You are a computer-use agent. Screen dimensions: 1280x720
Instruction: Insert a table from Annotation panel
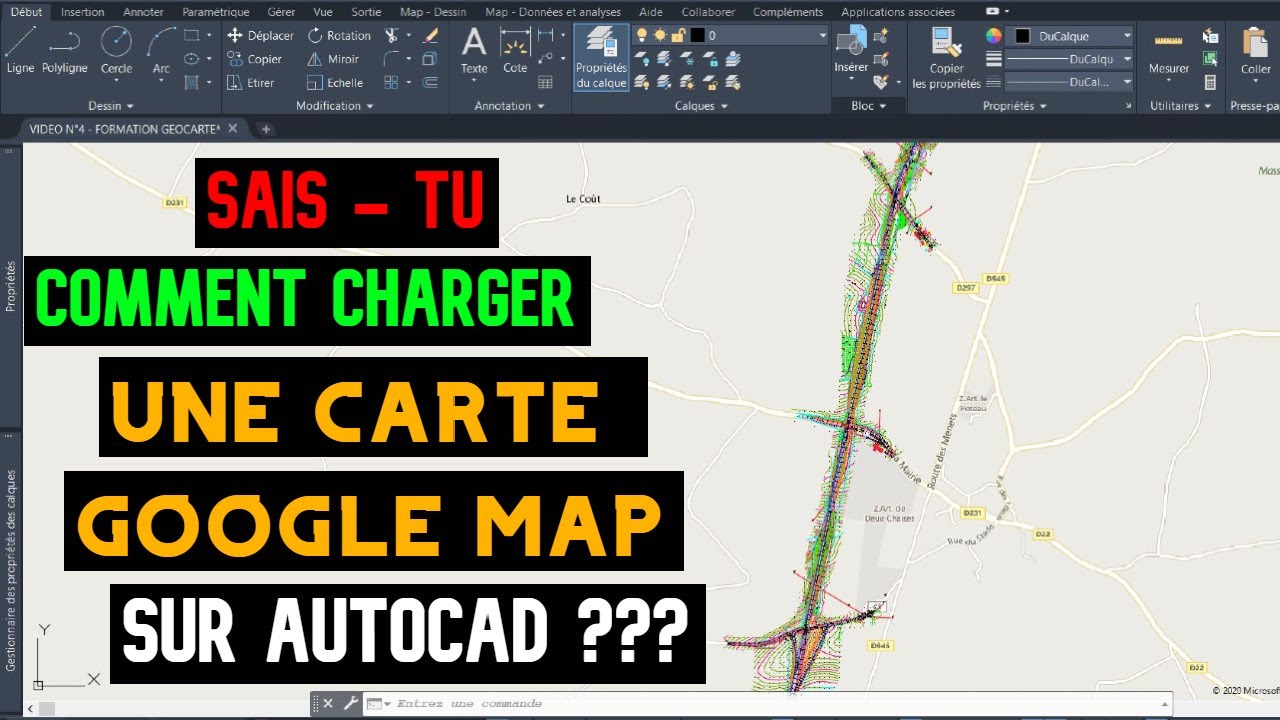pos(545,83)
